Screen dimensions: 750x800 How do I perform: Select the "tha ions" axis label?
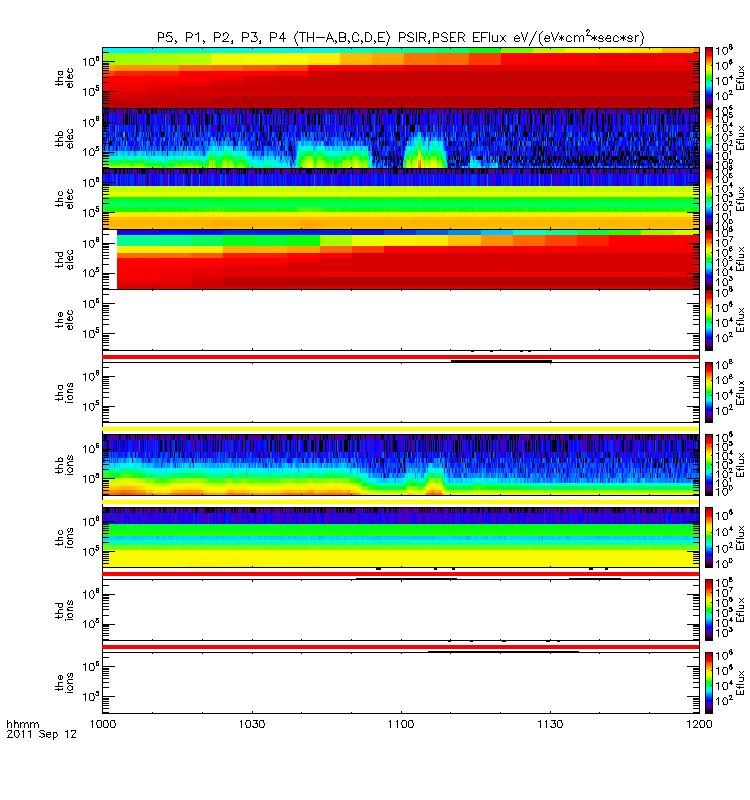tap(64, 393)
